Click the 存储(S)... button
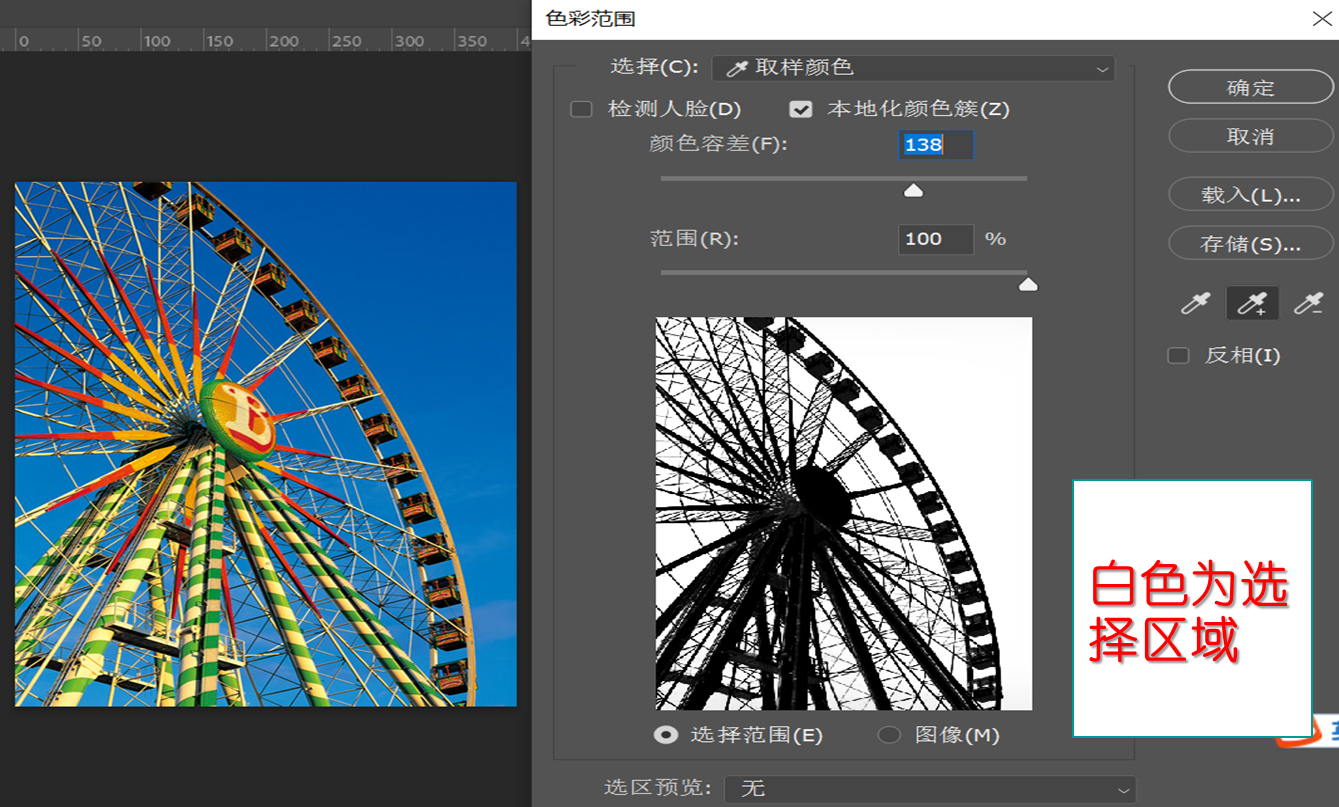1339x807 pixels. point(1250,243)
